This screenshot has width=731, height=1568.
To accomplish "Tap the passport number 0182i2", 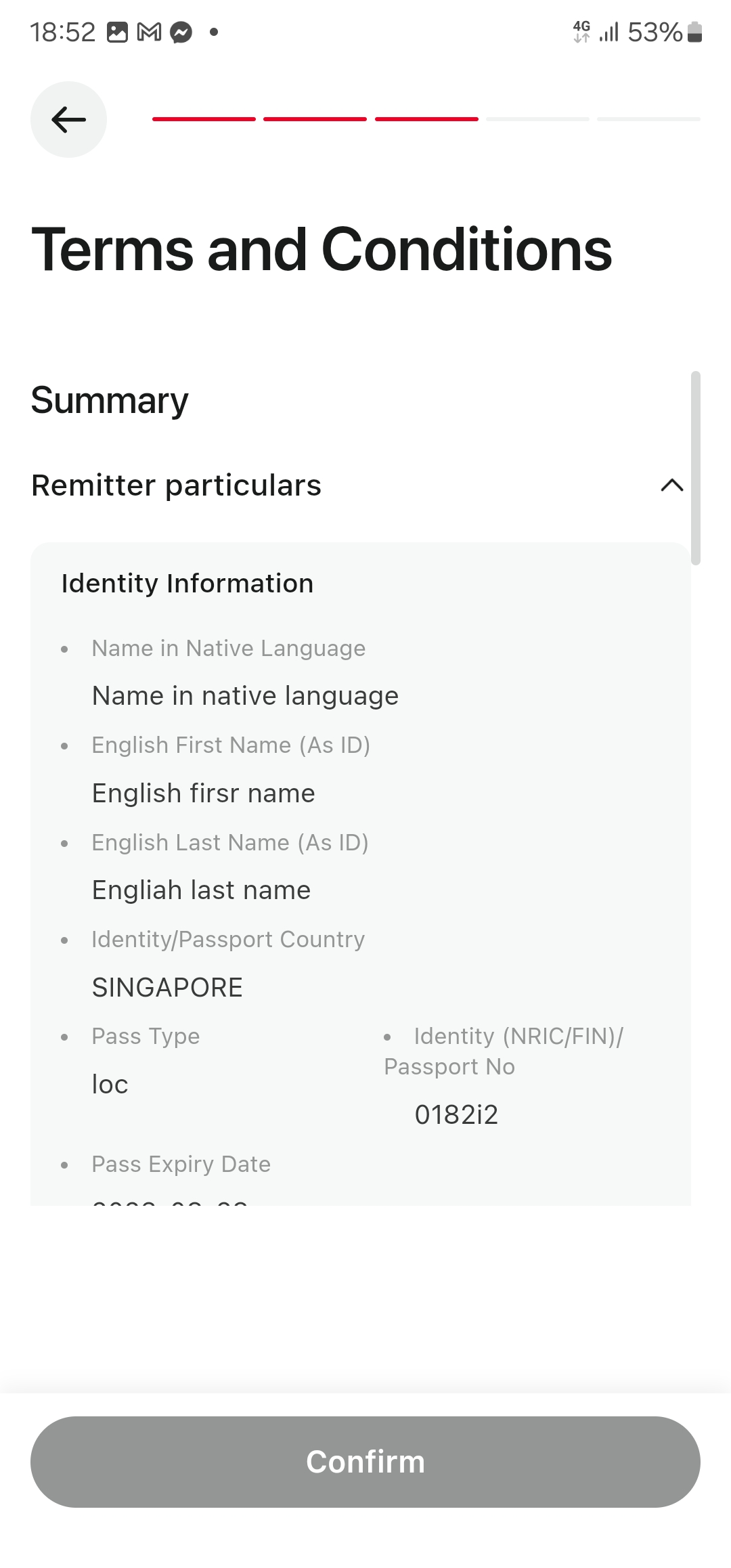I will [x=456, y=1114].
